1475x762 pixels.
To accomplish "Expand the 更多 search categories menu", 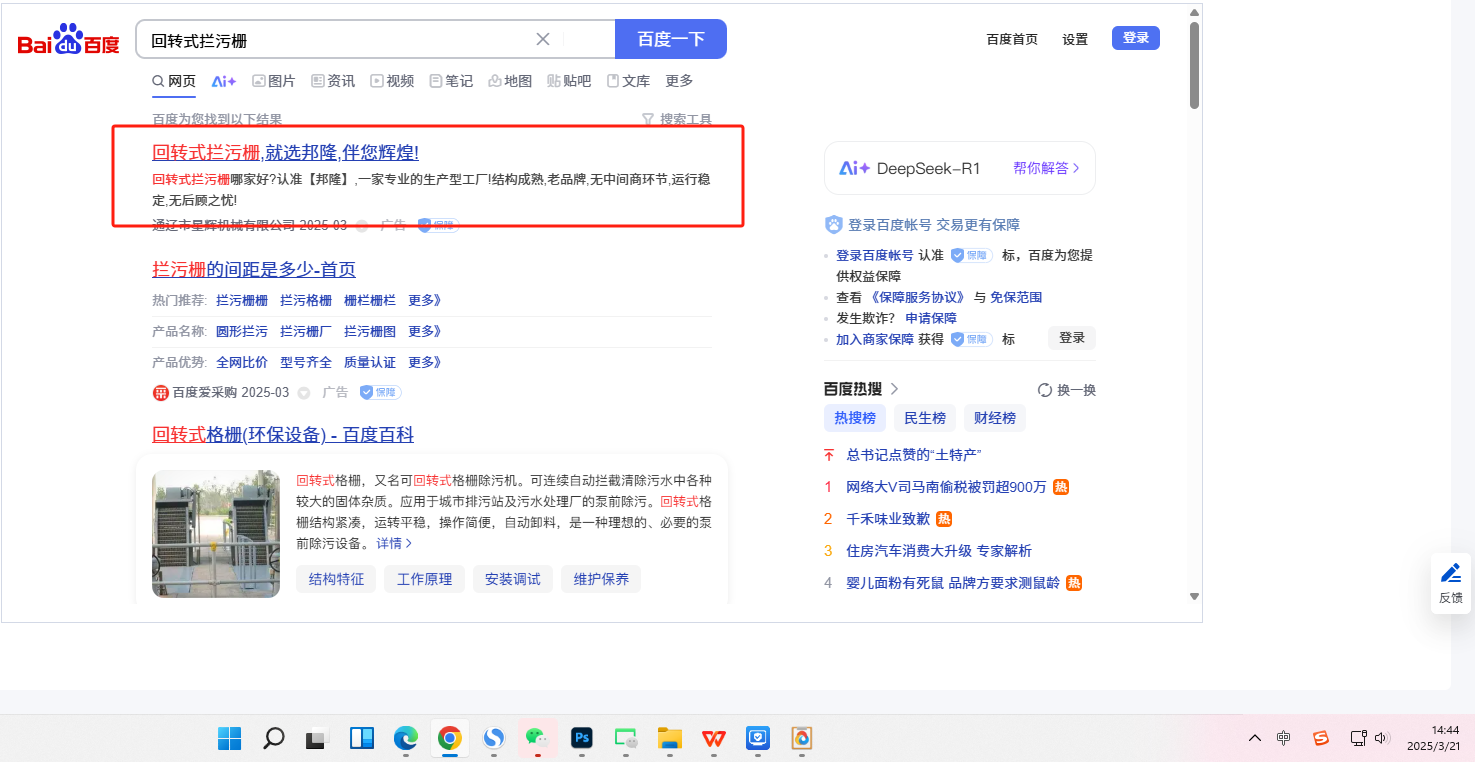I will tap(679, 81).
